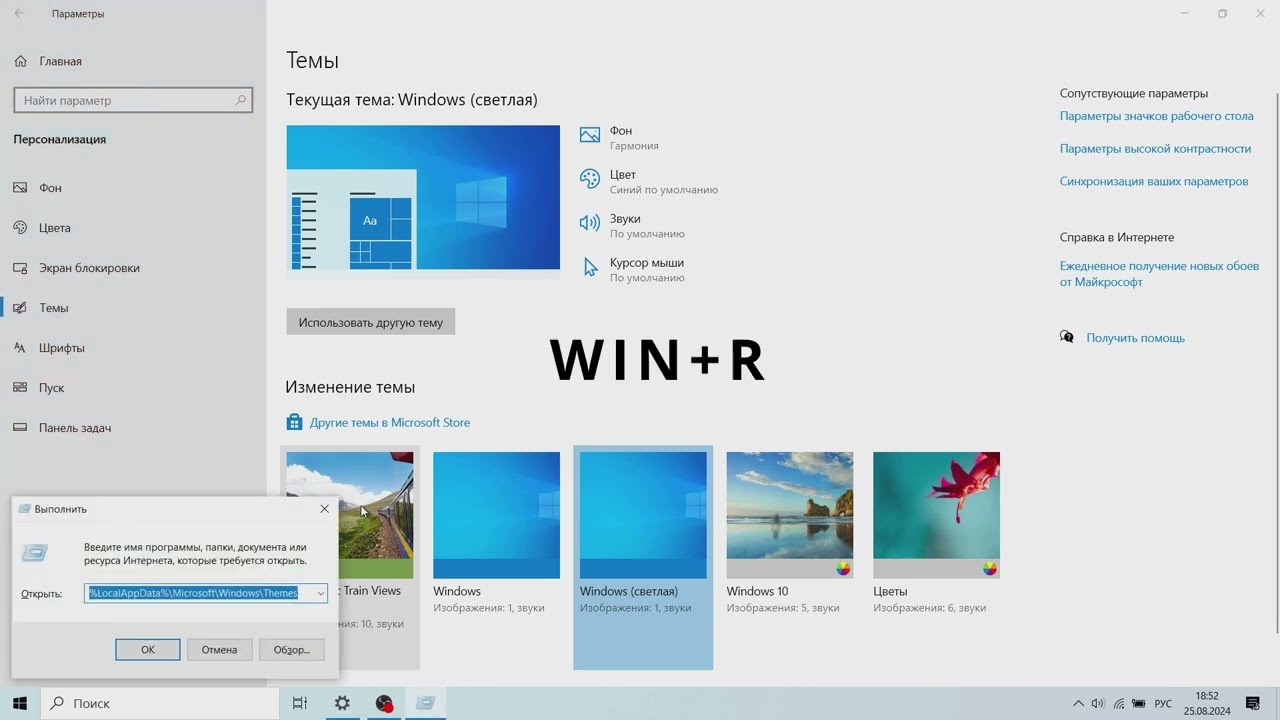Open Синхронизация ваших параметров link

point(1154,182)
